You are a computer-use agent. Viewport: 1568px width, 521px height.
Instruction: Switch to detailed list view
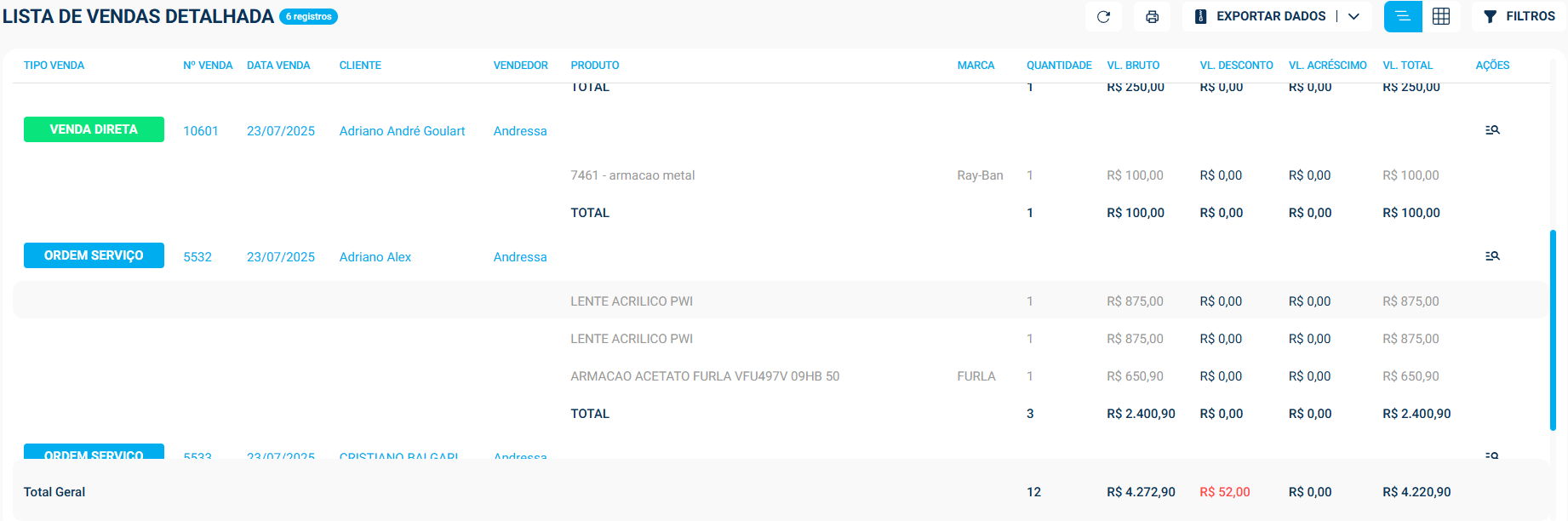[1403, 17]
